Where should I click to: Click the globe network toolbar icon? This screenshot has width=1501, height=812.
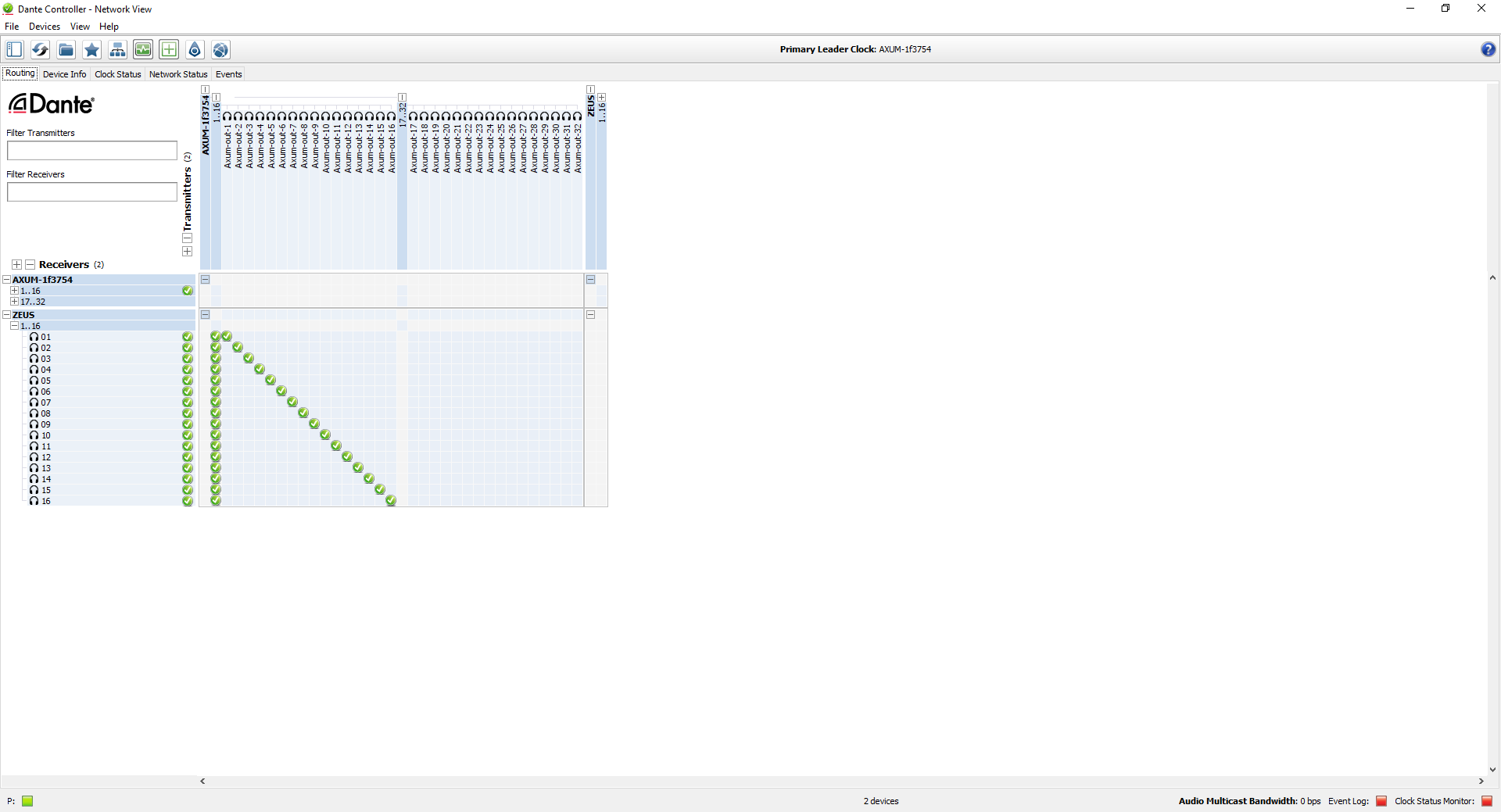click(220, 50)
